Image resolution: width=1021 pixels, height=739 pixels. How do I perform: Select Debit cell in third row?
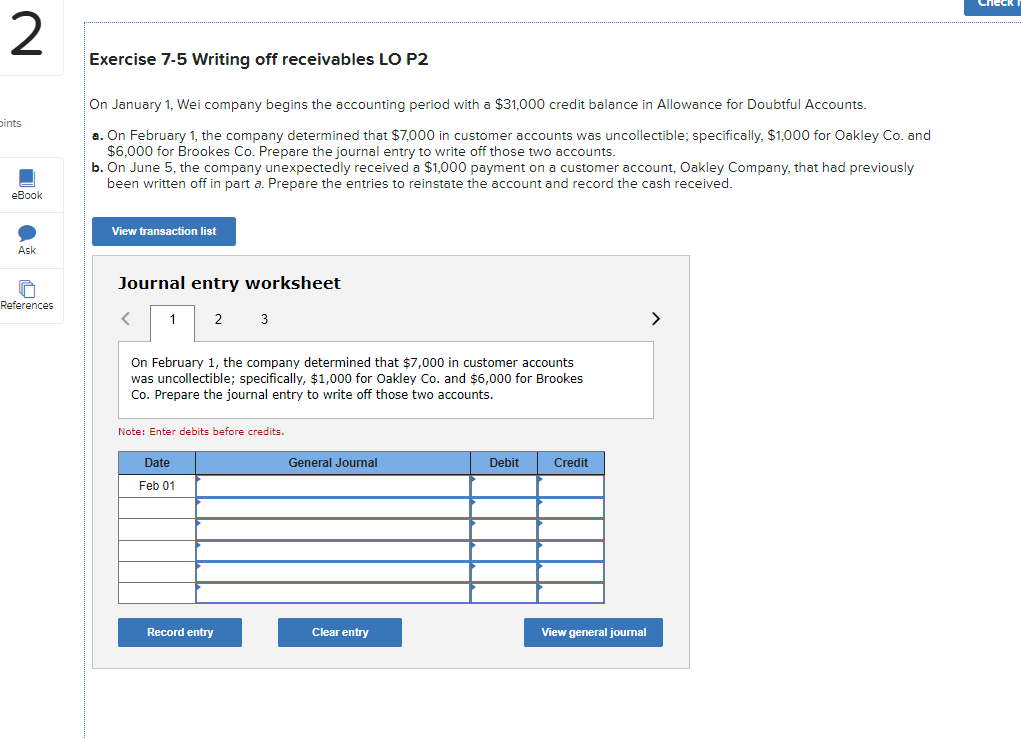click(x=504, y=529)
